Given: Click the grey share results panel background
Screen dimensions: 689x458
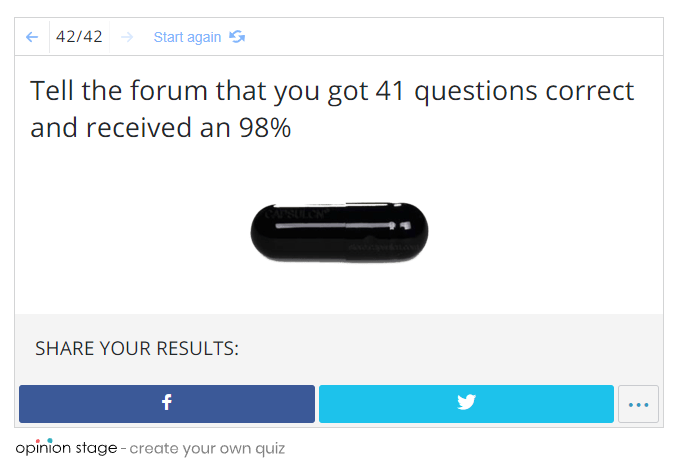Looking at the screenshot, I should point(339,349).
